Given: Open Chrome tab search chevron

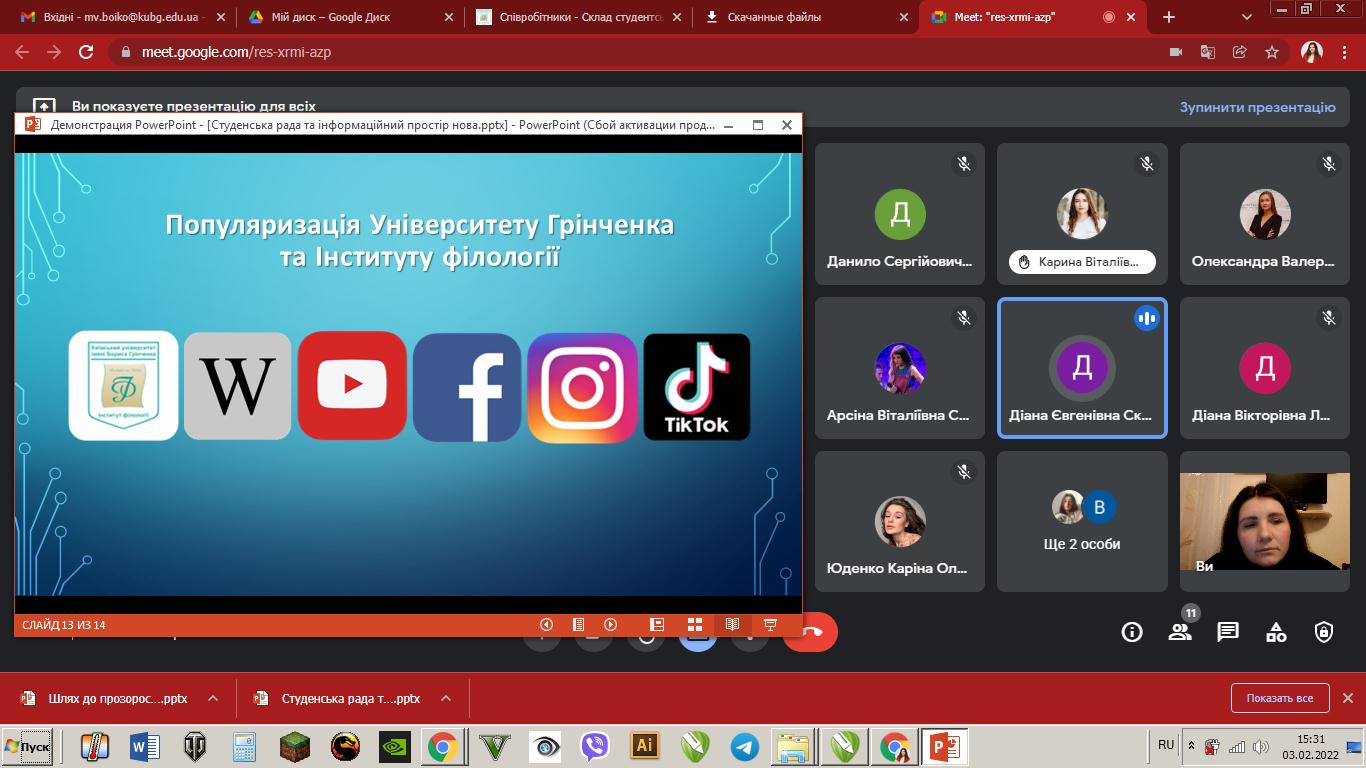Looking at the screenshot, I should click(1247, 17).
